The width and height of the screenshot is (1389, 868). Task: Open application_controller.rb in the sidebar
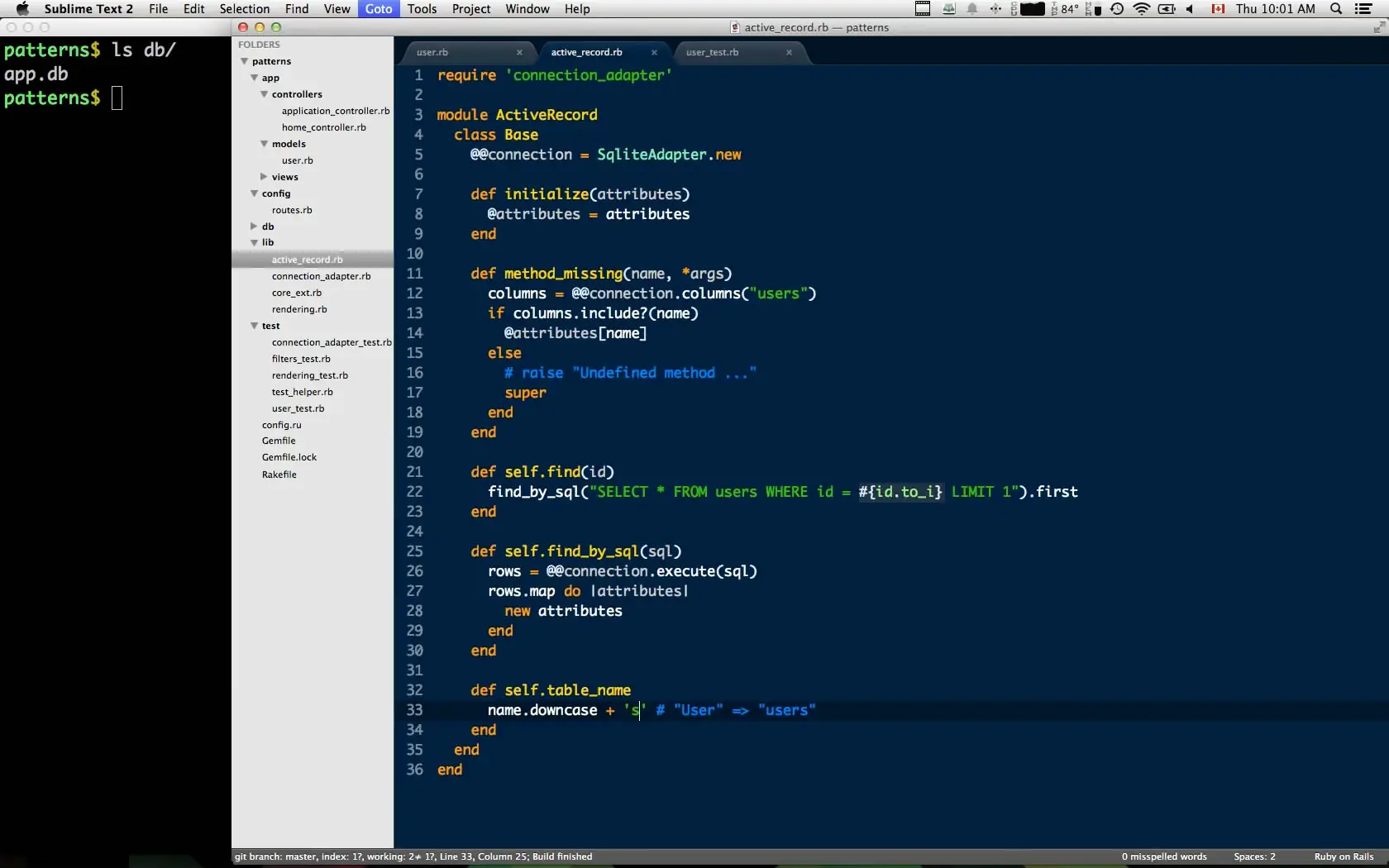336,111
